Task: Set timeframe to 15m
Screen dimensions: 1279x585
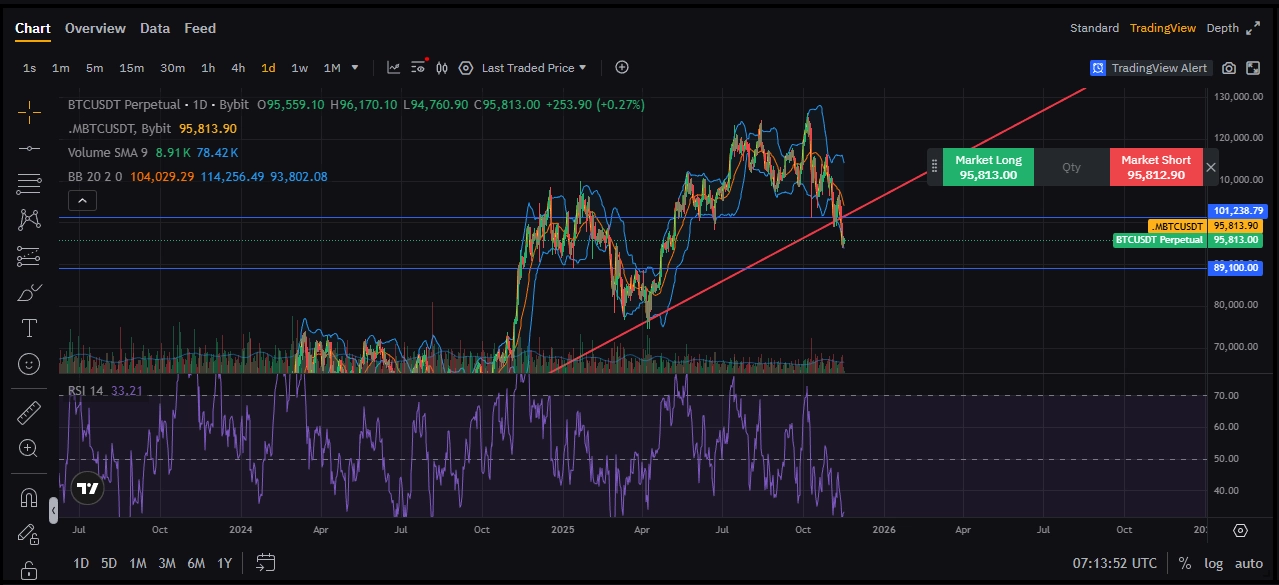Action: click(x=131, y=68)
